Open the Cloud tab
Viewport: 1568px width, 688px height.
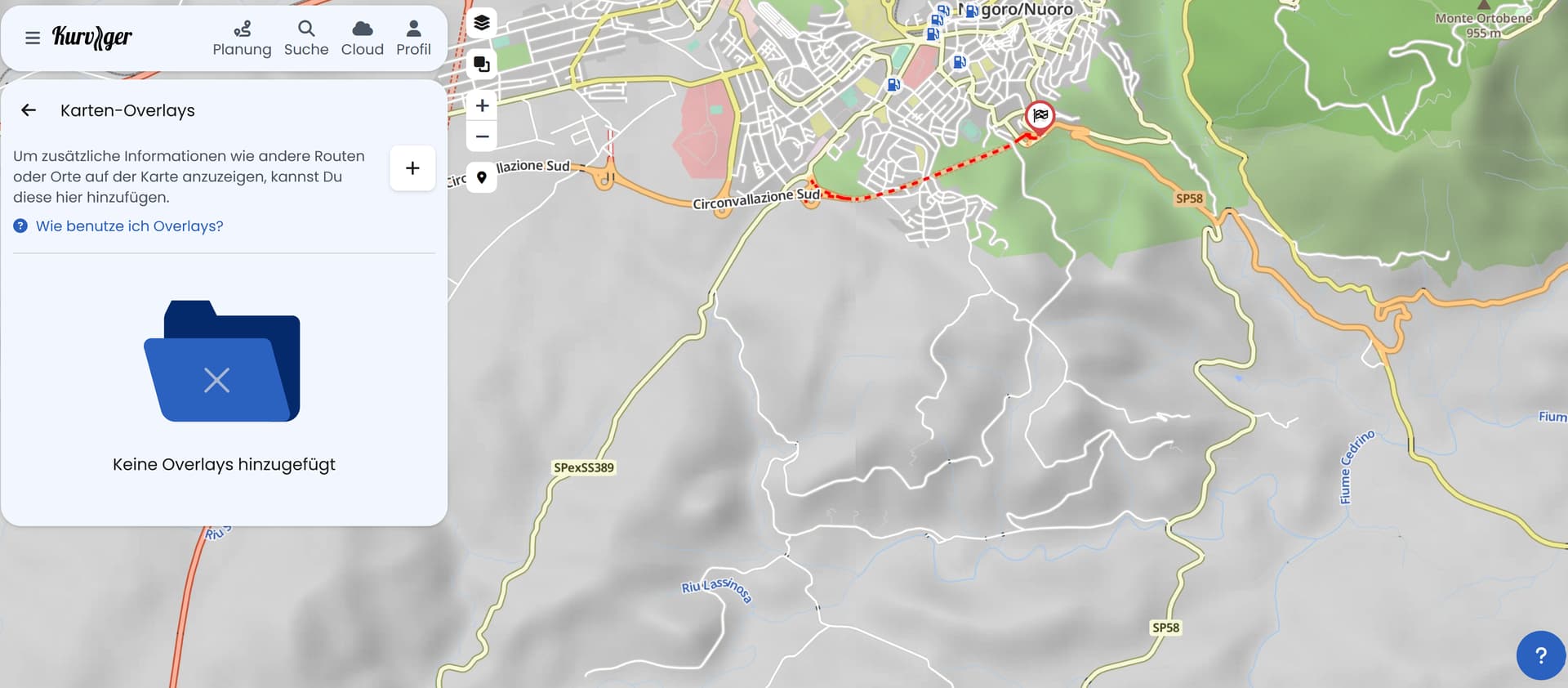pos(363,38)
